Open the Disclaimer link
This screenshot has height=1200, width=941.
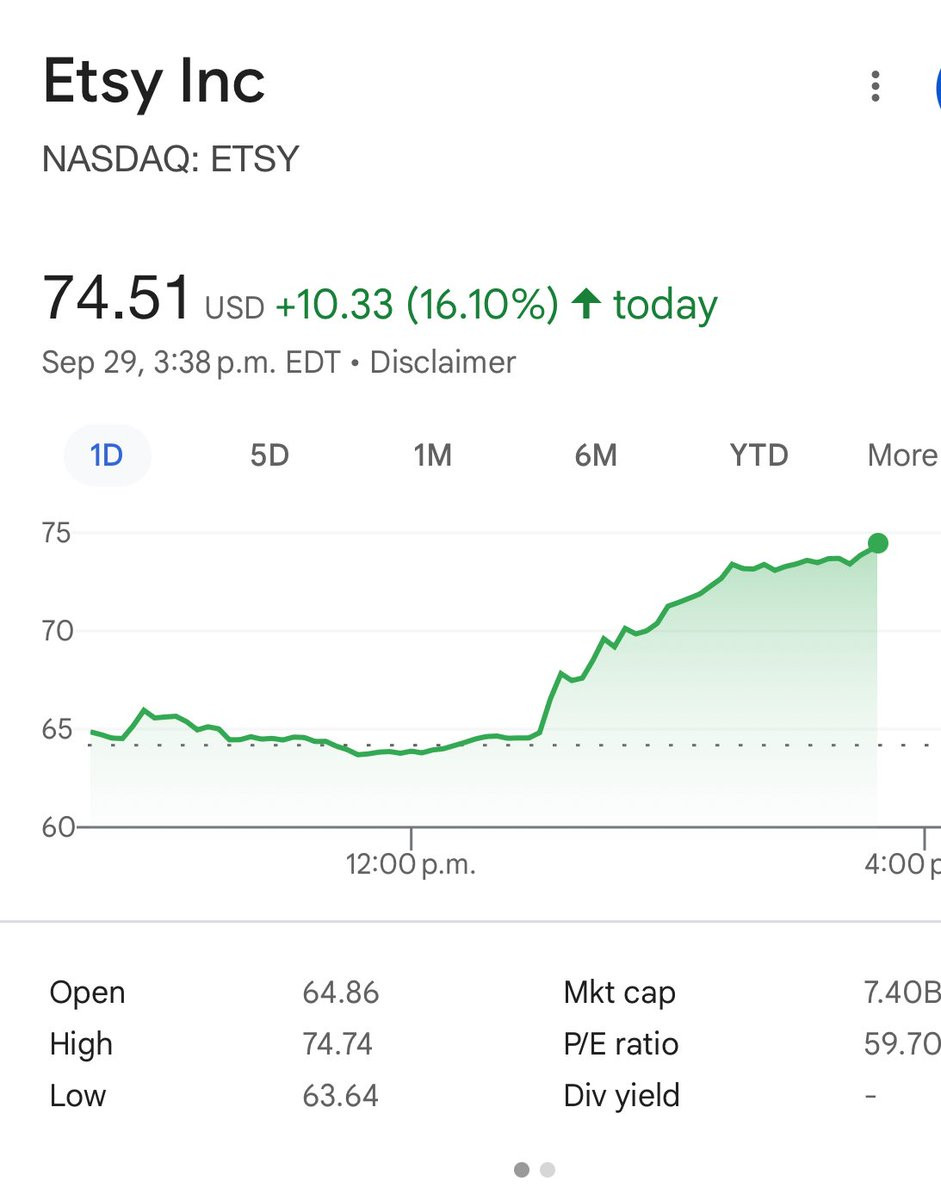[442, 362]
